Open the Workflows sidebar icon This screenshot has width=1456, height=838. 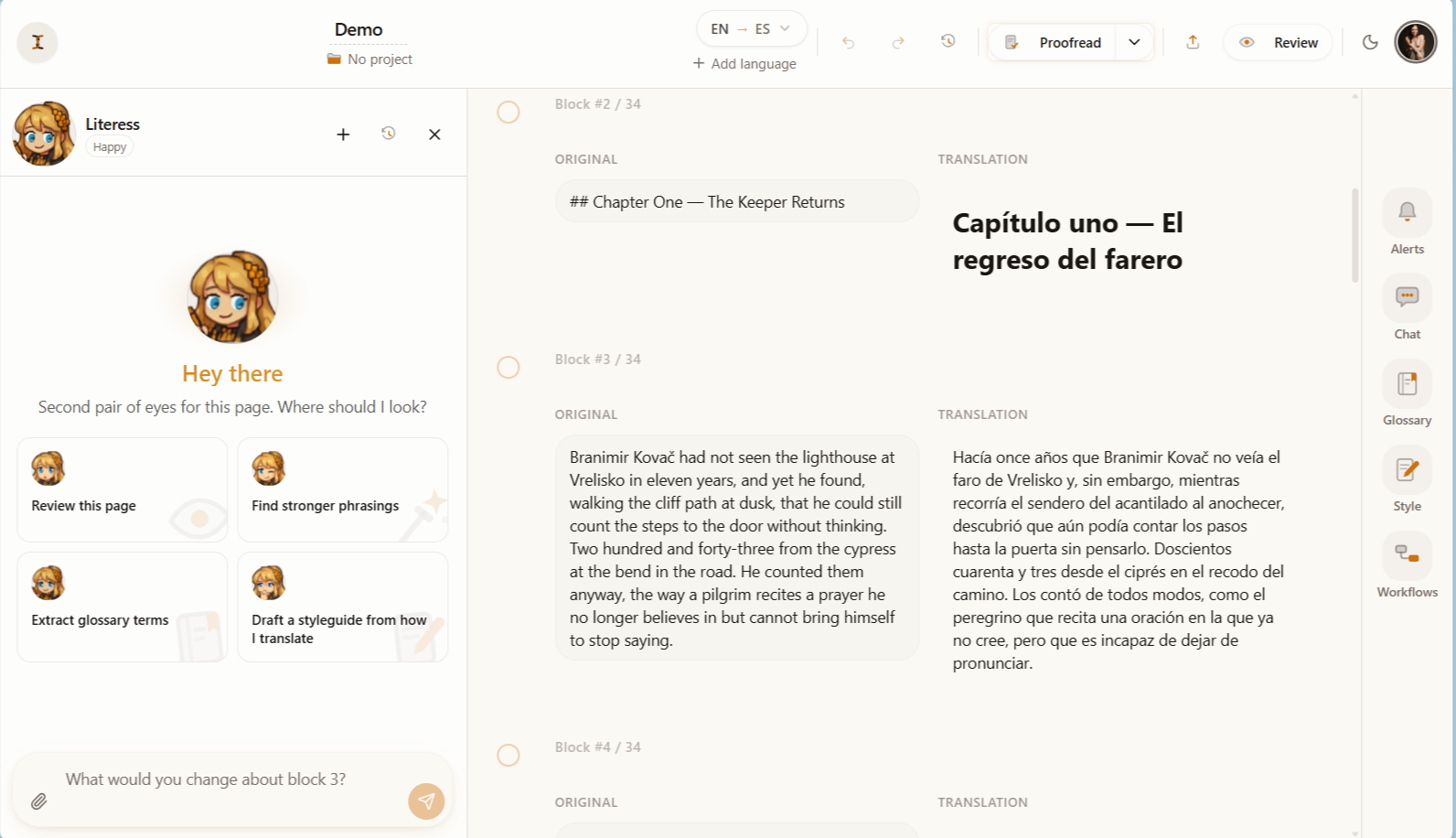pos(1408,555)
